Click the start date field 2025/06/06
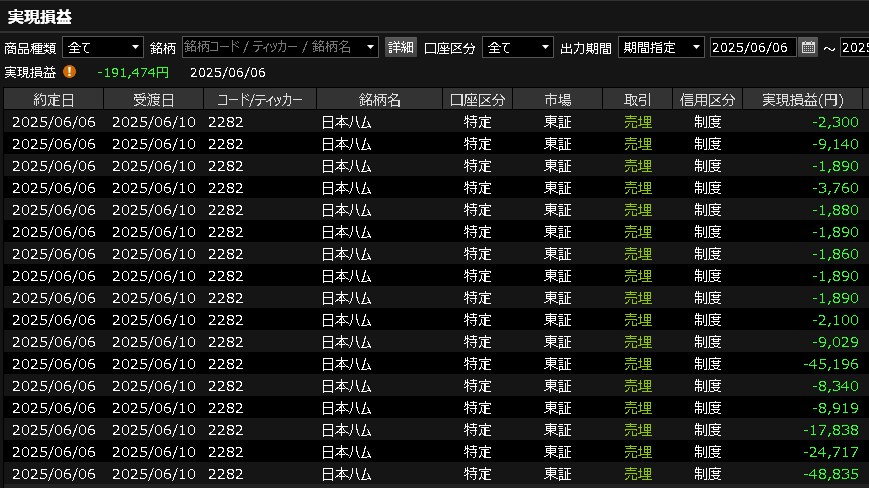Viewport: 869px width, 488px height. coord(753,48)
